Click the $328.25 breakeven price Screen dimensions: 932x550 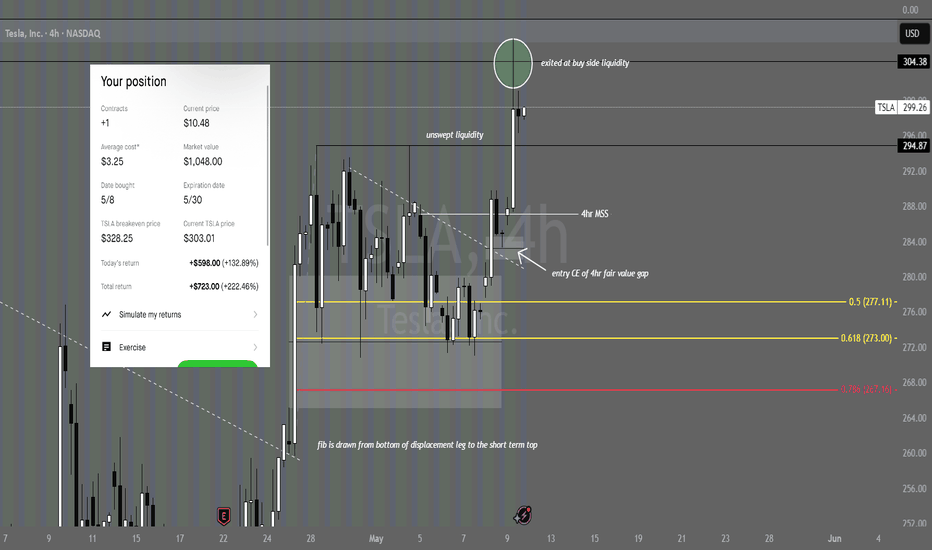117,238
